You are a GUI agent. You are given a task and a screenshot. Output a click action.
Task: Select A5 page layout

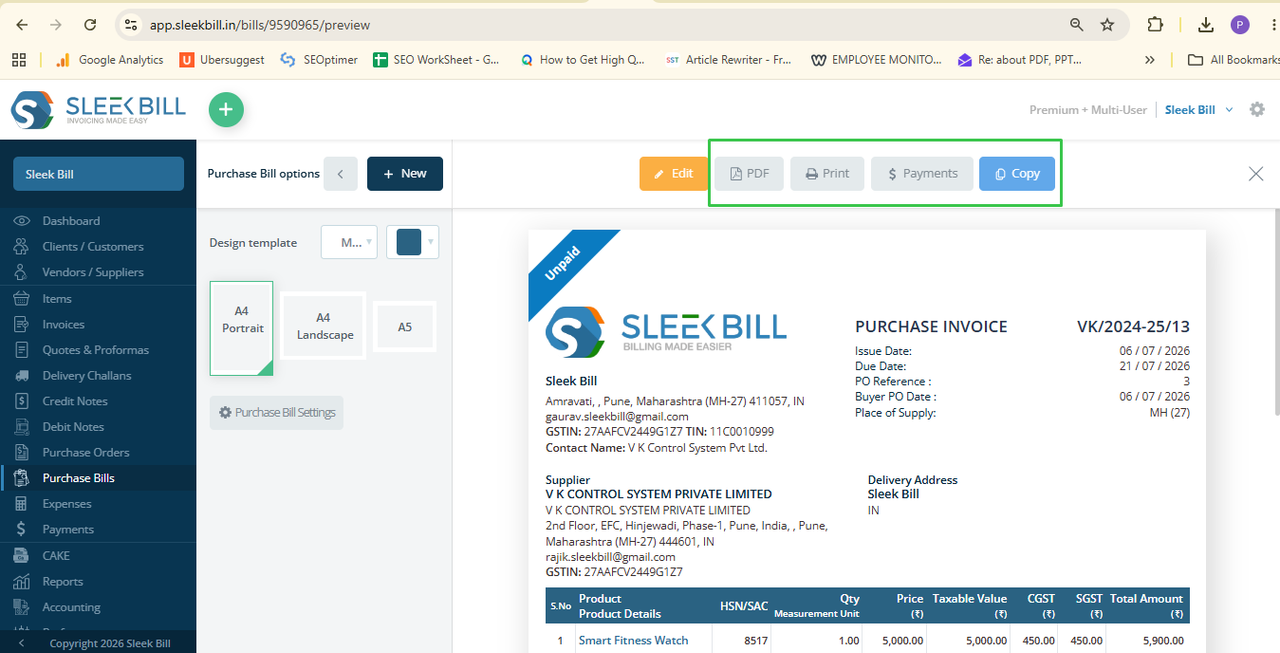coord(405,327)
